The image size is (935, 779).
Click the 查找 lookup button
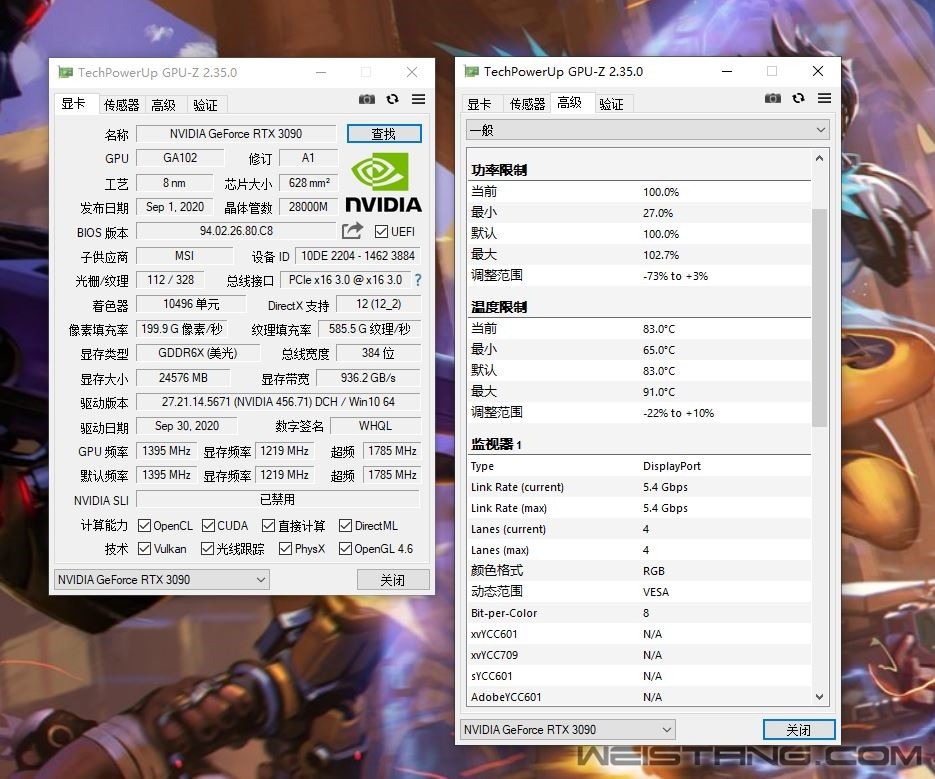pos(384,134)
